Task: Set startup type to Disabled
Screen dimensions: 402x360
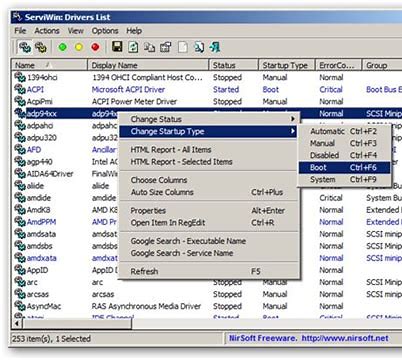Action: [344, 155]
